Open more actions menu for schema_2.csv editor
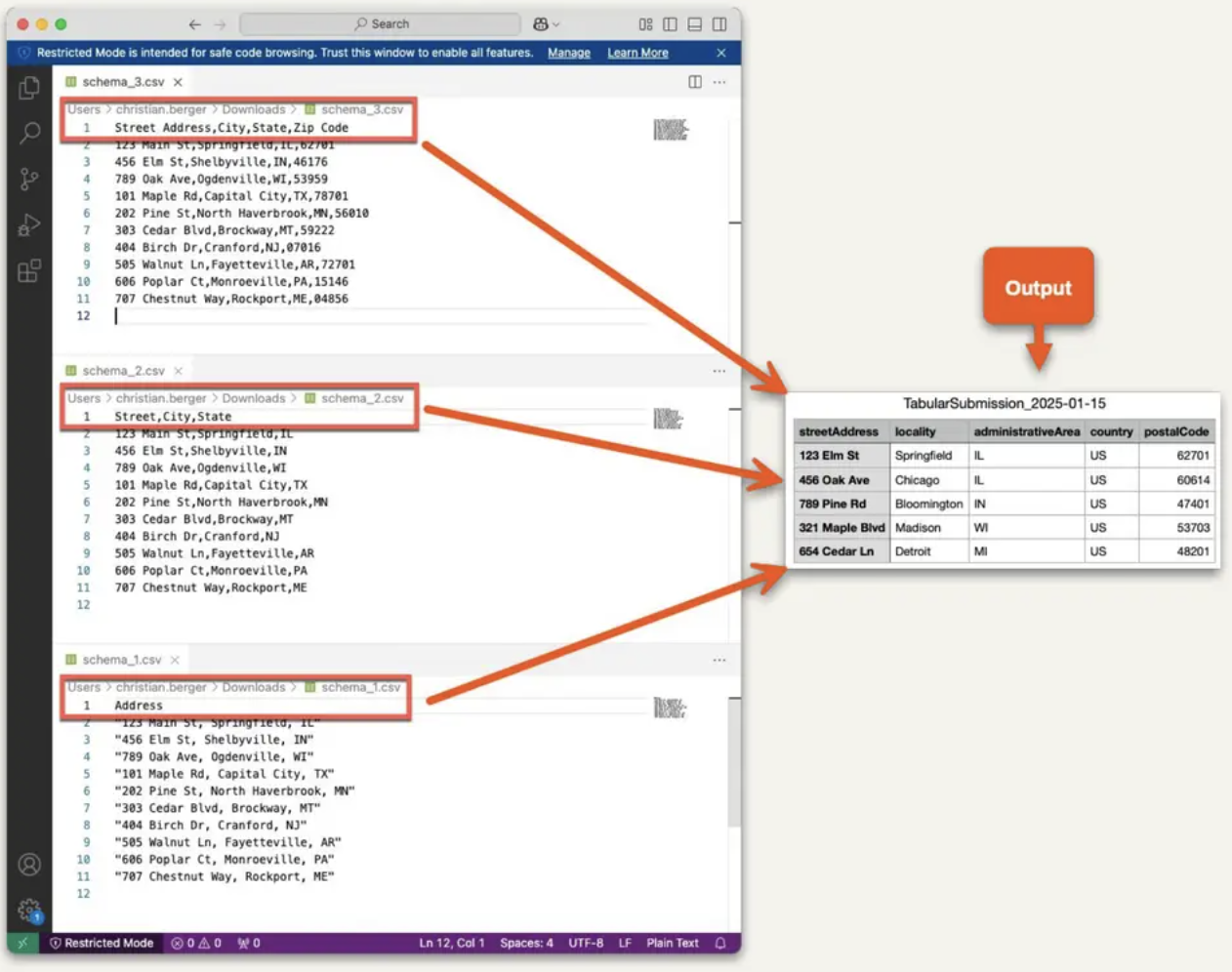The width and height of the screenshot is (1232, 972). point(719,371)
